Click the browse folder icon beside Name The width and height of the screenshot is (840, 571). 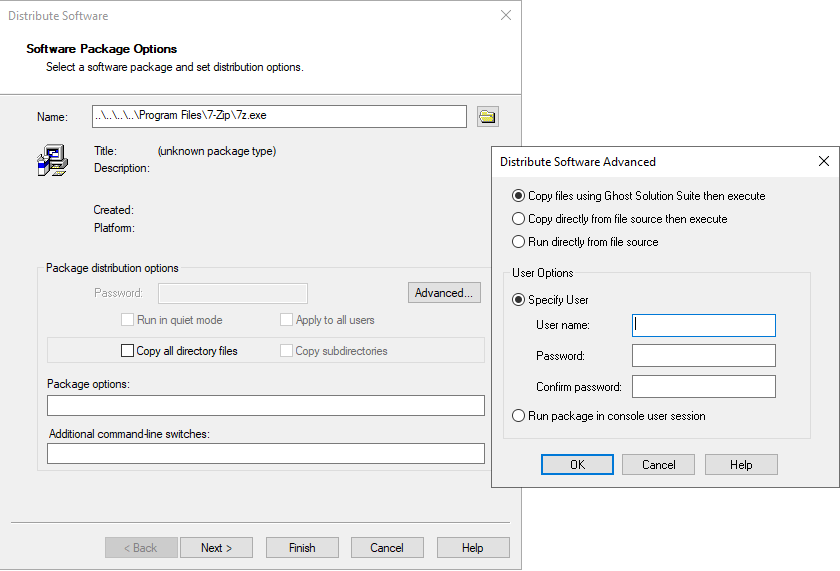(487, 117)
